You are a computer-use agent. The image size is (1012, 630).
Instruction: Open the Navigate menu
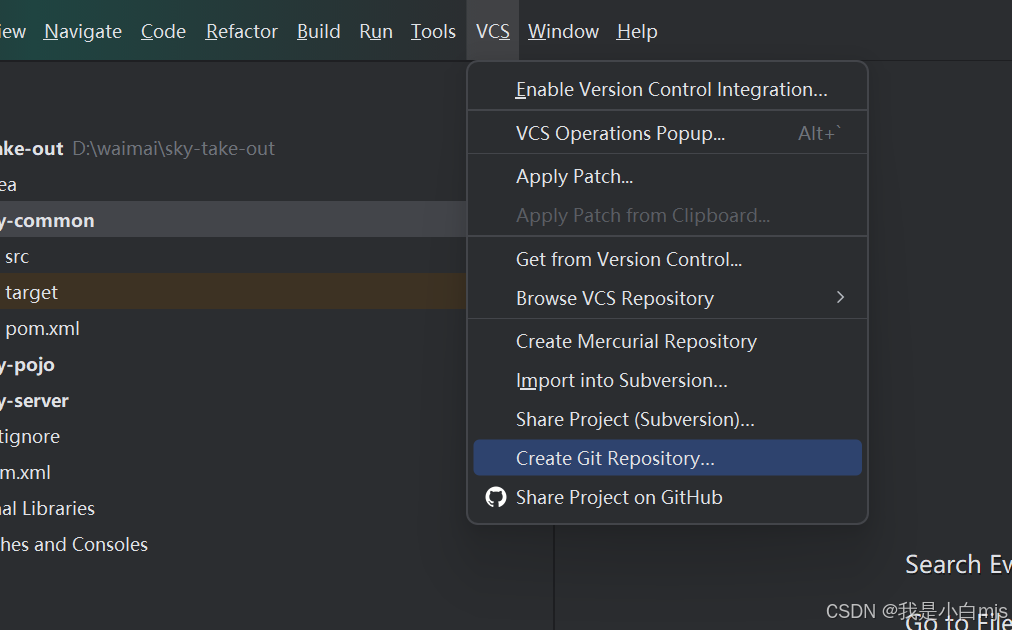point(83,32)
